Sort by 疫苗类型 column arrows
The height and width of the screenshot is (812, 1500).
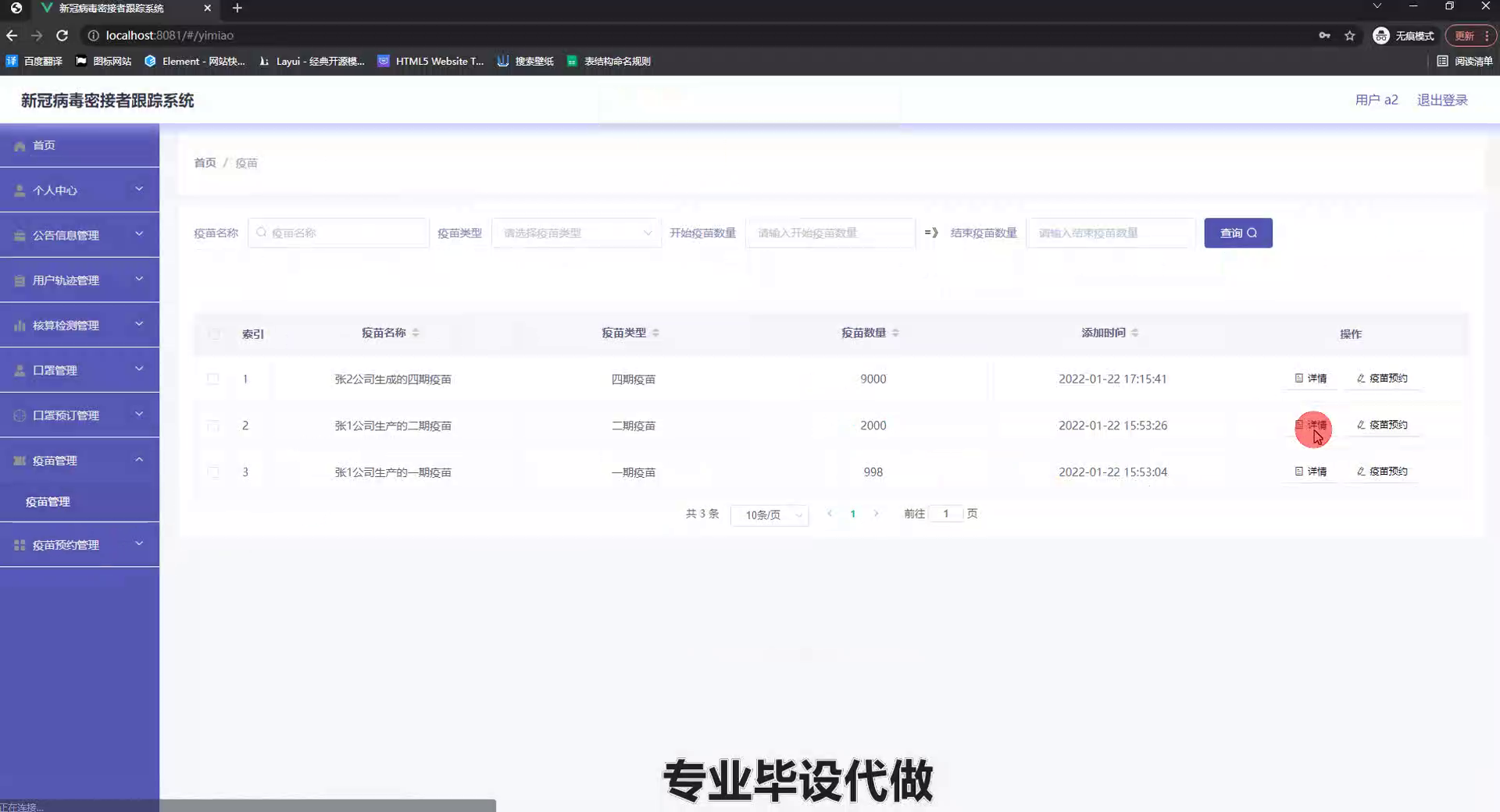(x=655, y=333)
